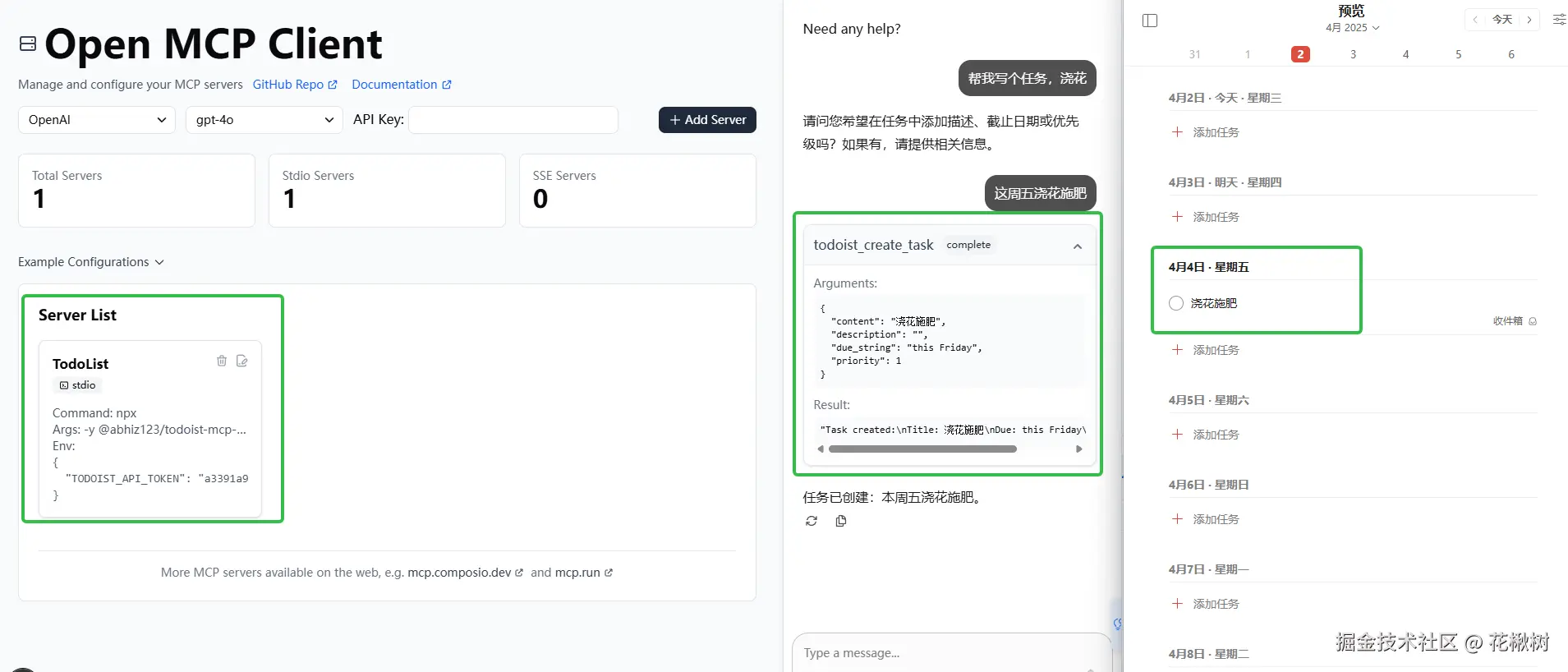Select day 5 in the week strip
Image resolution: width=1568 pixels, height=672 pixels.
coord(1458,54)
